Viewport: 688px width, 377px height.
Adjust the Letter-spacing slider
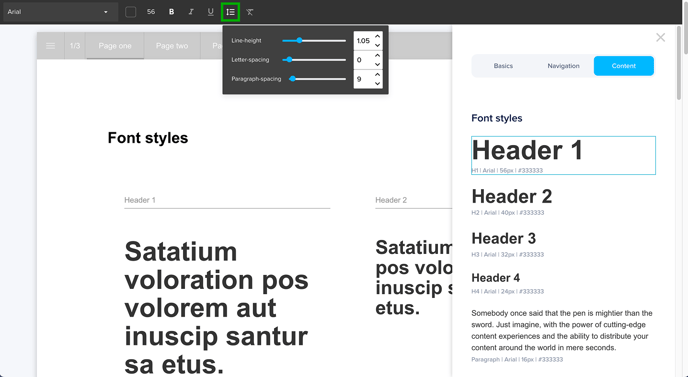pos(314,60)
